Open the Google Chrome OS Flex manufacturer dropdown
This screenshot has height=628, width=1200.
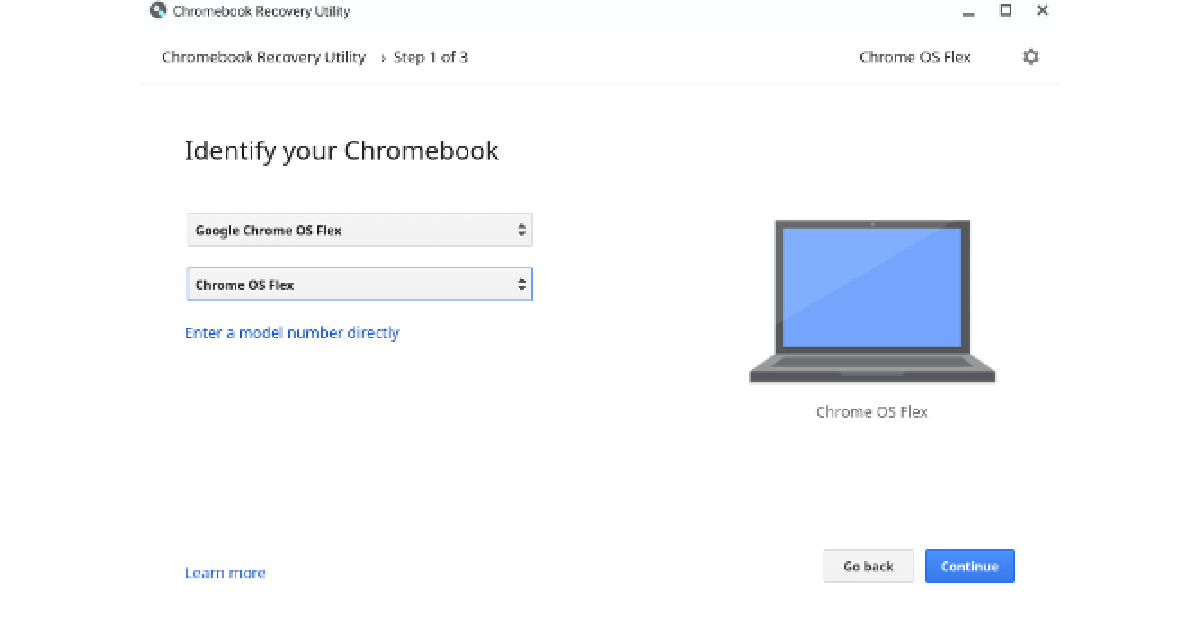[x=359, y=230]
